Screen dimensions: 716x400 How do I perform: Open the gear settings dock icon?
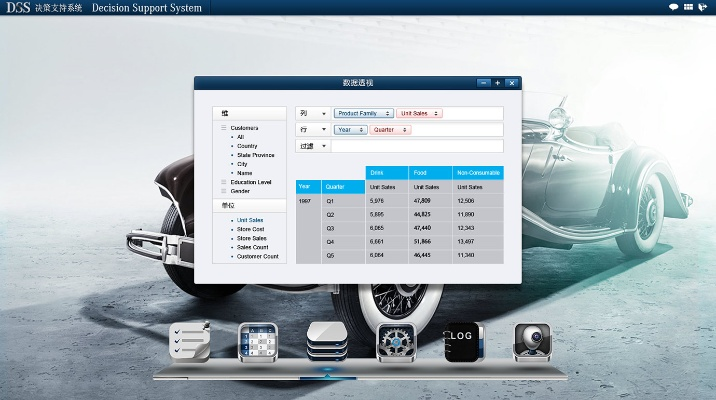[395, 342]
